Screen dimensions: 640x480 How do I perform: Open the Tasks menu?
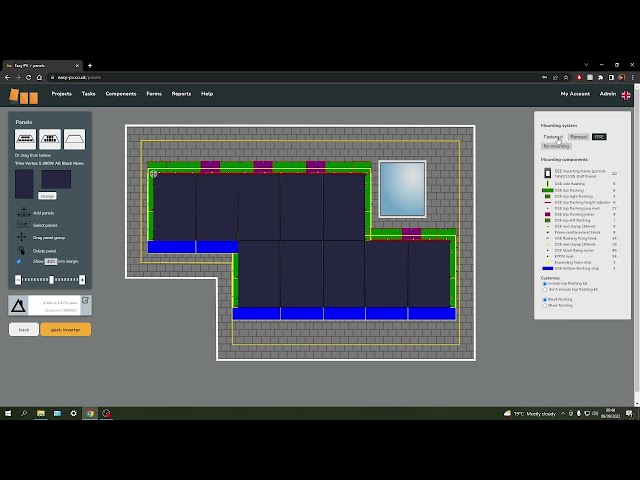tap(89, 94)
